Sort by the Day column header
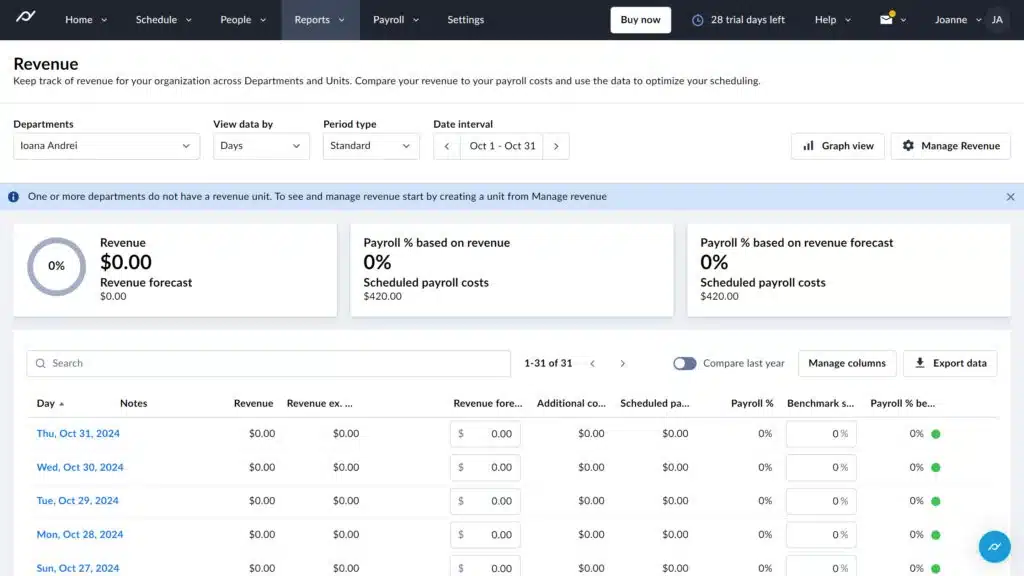1024x576 pixels. [46, 404]
